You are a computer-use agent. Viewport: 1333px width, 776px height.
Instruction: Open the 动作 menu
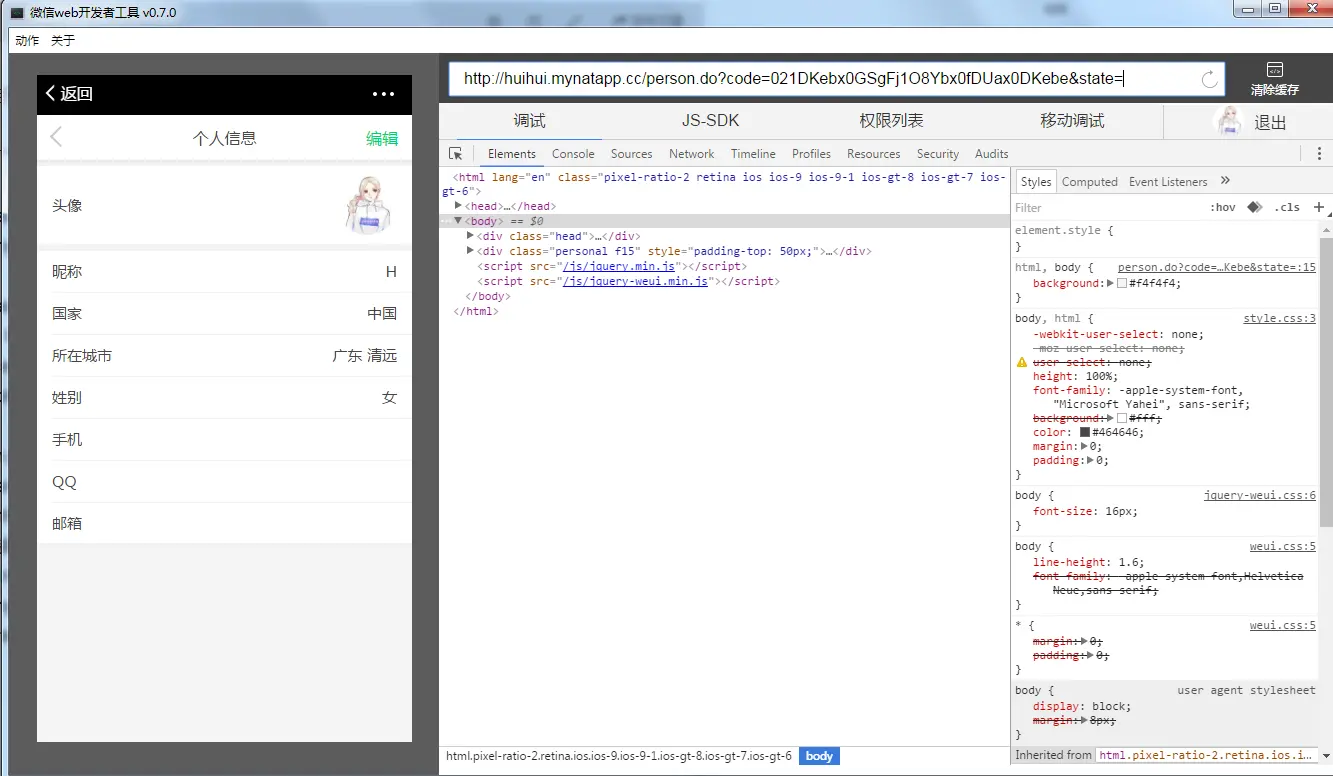coord(27,41)
